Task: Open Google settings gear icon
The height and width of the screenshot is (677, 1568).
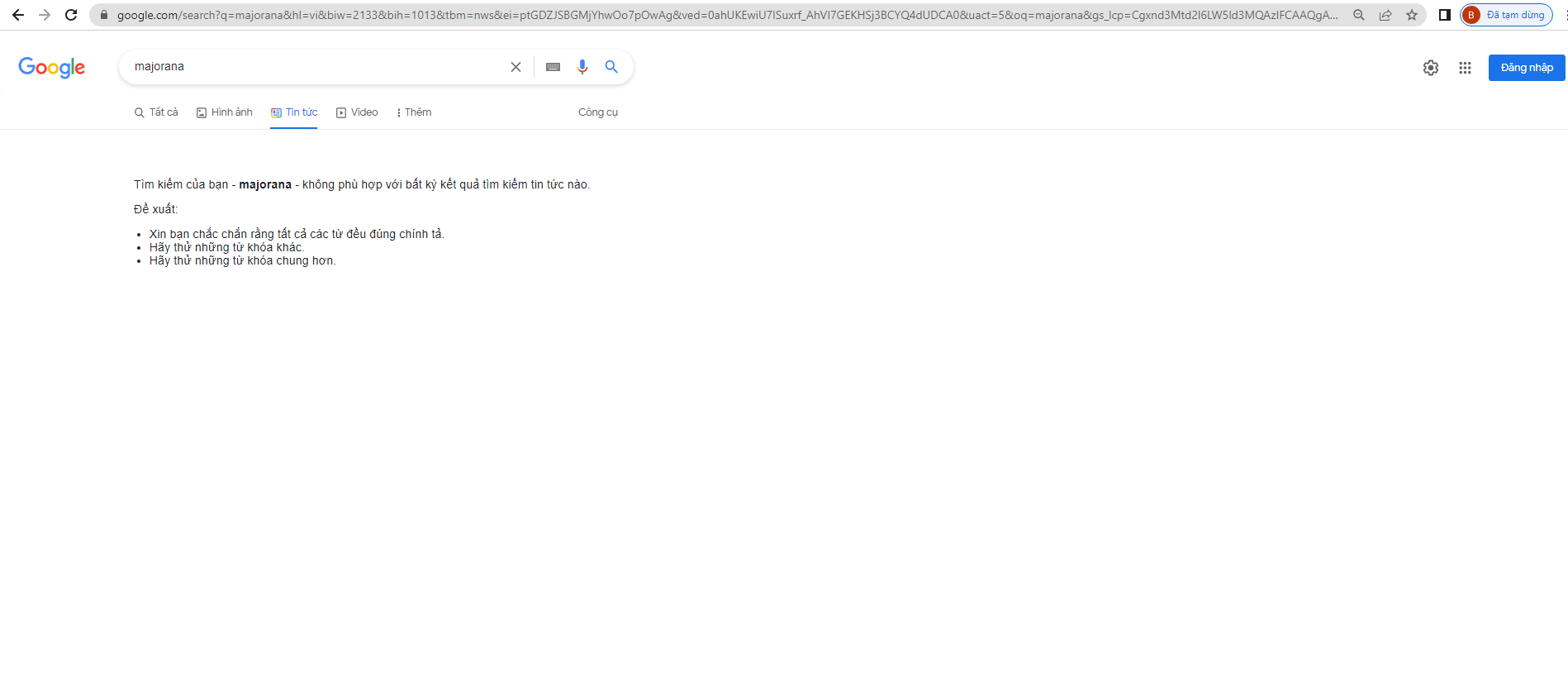Action: (x=1431, y=68)
